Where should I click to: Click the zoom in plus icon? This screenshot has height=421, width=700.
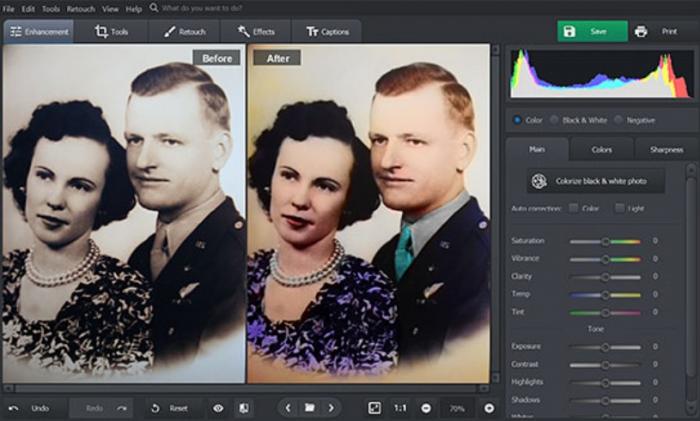click(x=489, y=408)
